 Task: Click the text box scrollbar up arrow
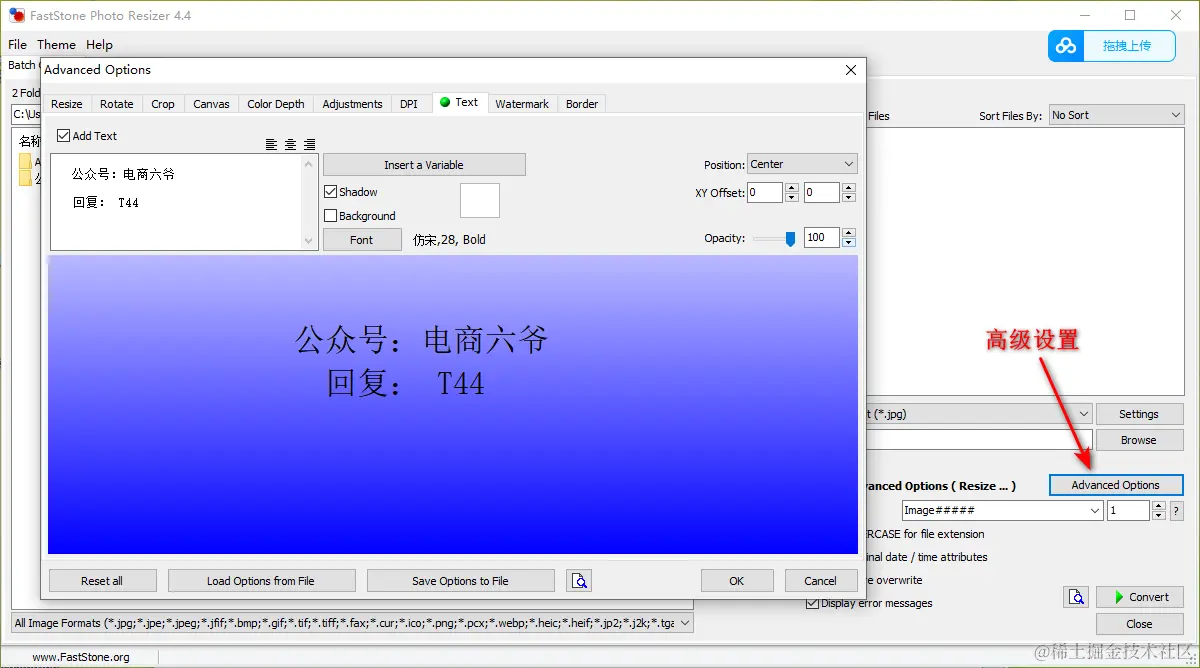(x=309, y=163)
